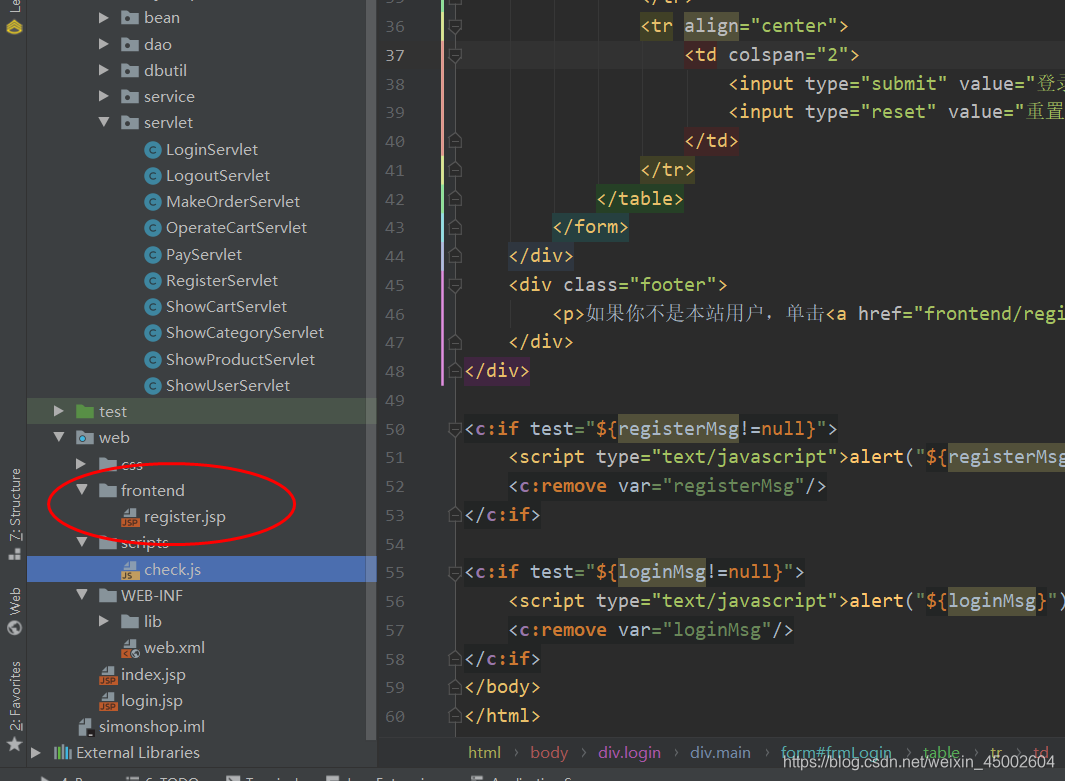Click the RegisterServlet class icon
1065x781 pixels.
[x=154, y=281]
